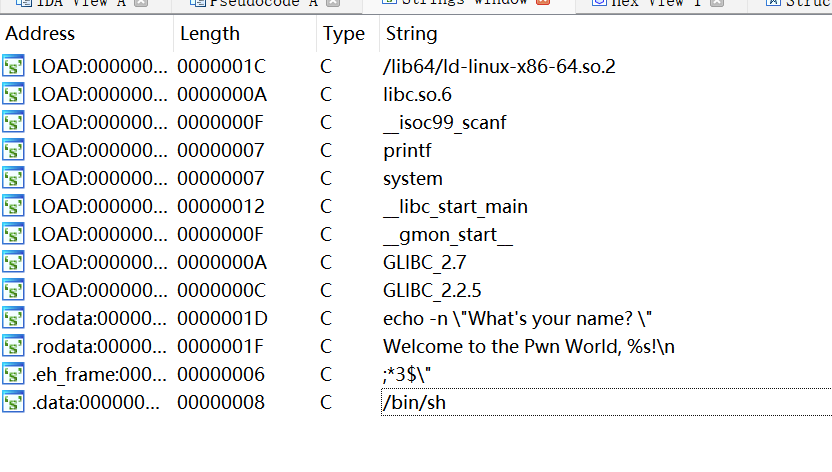Click the icon beside the GLIBC_2.7 string
Viewport: 832px width, 472px height.
coord(14,263)
